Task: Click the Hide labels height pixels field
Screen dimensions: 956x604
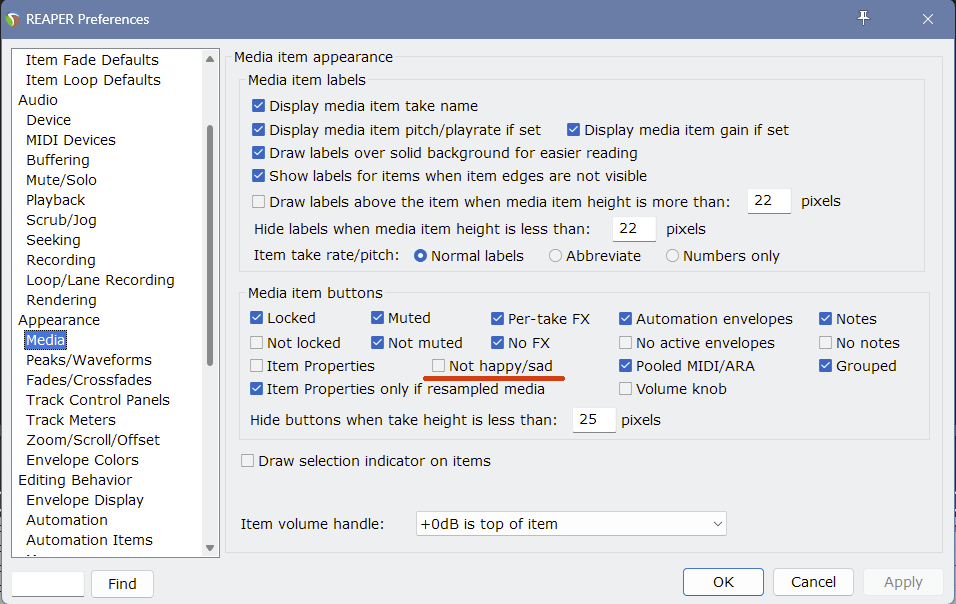Action: (x=634, y=229)
